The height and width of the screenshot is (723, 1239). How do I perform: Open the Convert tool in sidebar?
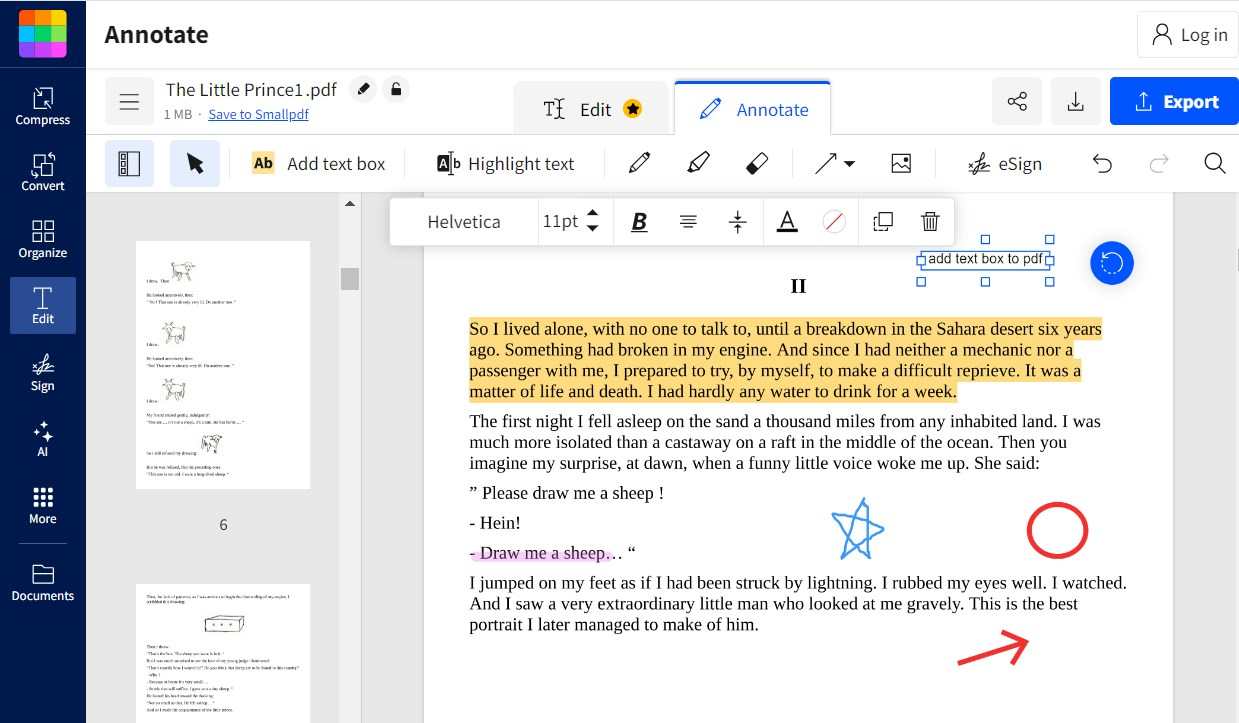point(43,172)
